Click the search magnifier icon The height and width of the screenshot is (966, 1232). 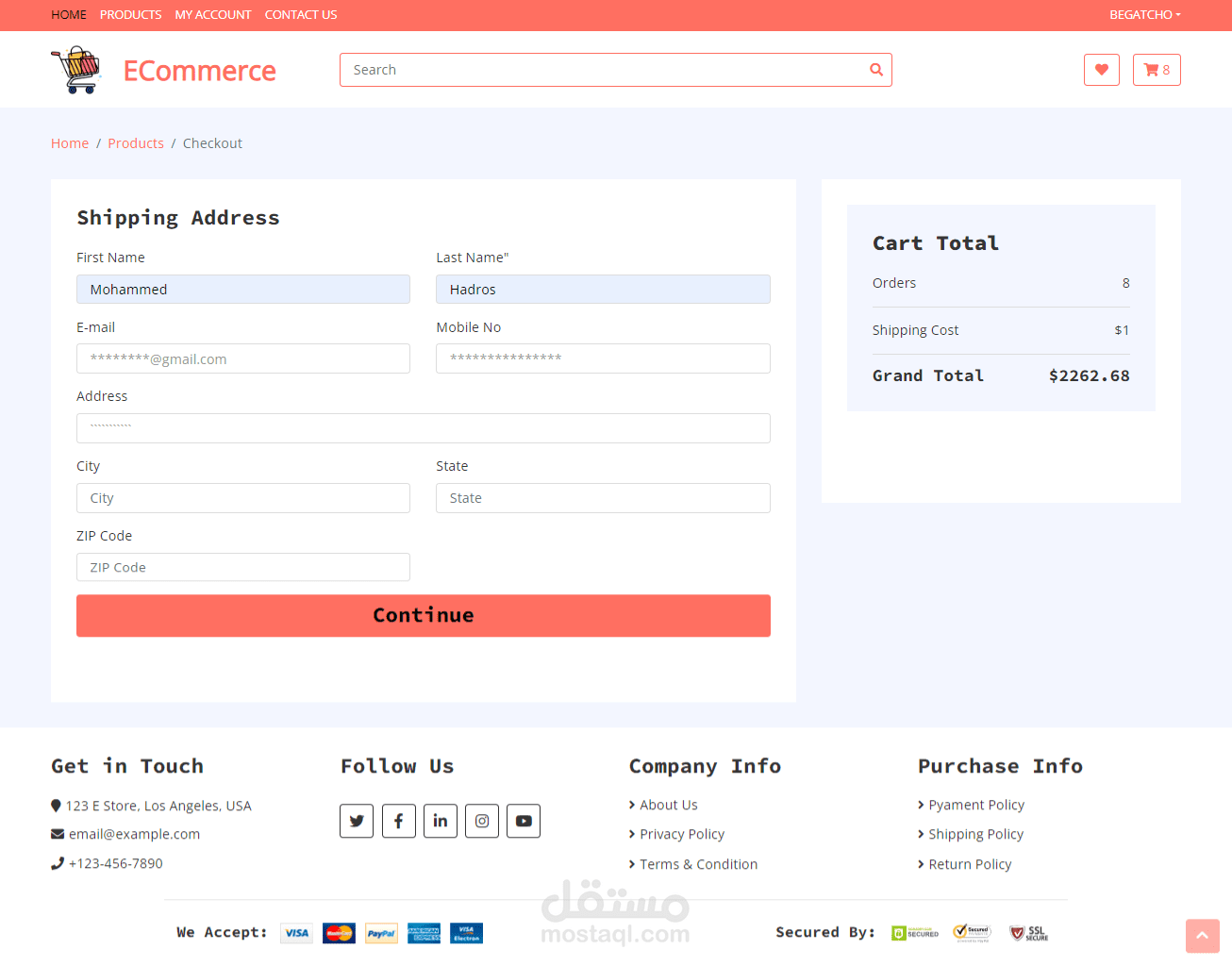[876, 70]
